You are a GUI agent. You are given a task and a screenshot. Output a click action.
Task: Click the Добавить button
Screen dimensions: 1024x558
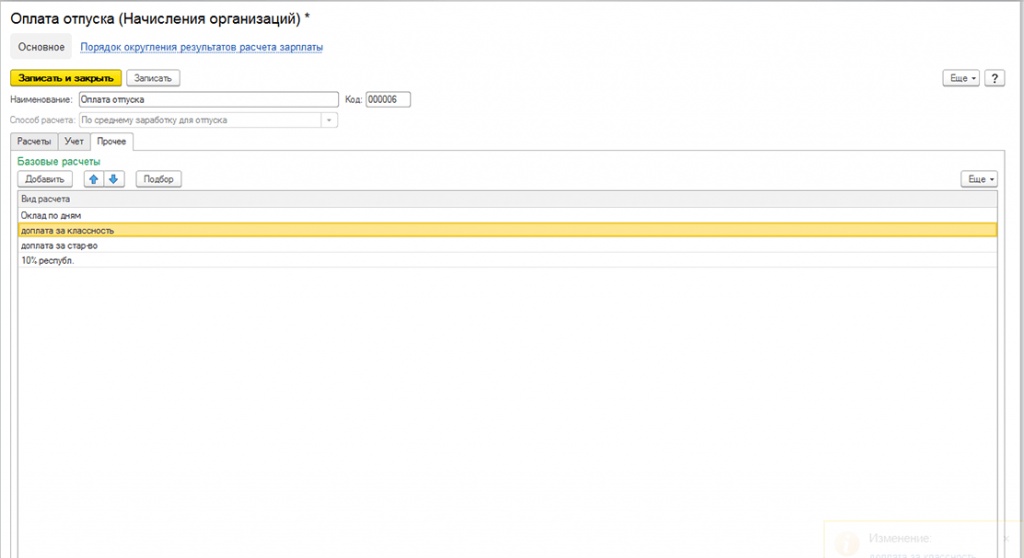point(45,179)
